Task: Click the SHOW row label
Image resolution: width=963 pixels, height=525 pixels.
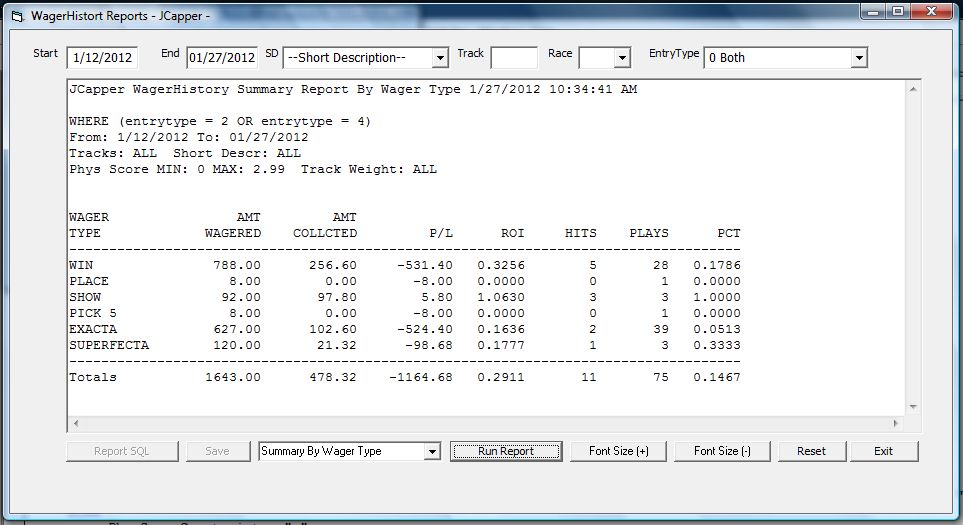Action: click(x=85, y=297)
